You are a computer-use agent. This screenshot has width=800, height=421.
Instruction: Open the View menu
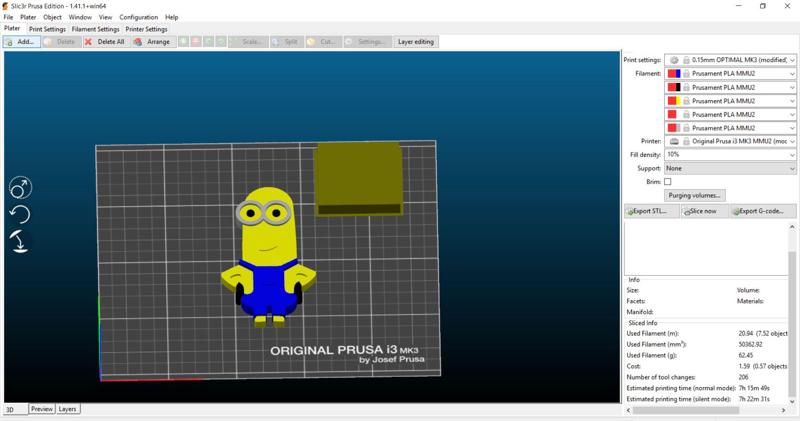[x=105, y=17]
